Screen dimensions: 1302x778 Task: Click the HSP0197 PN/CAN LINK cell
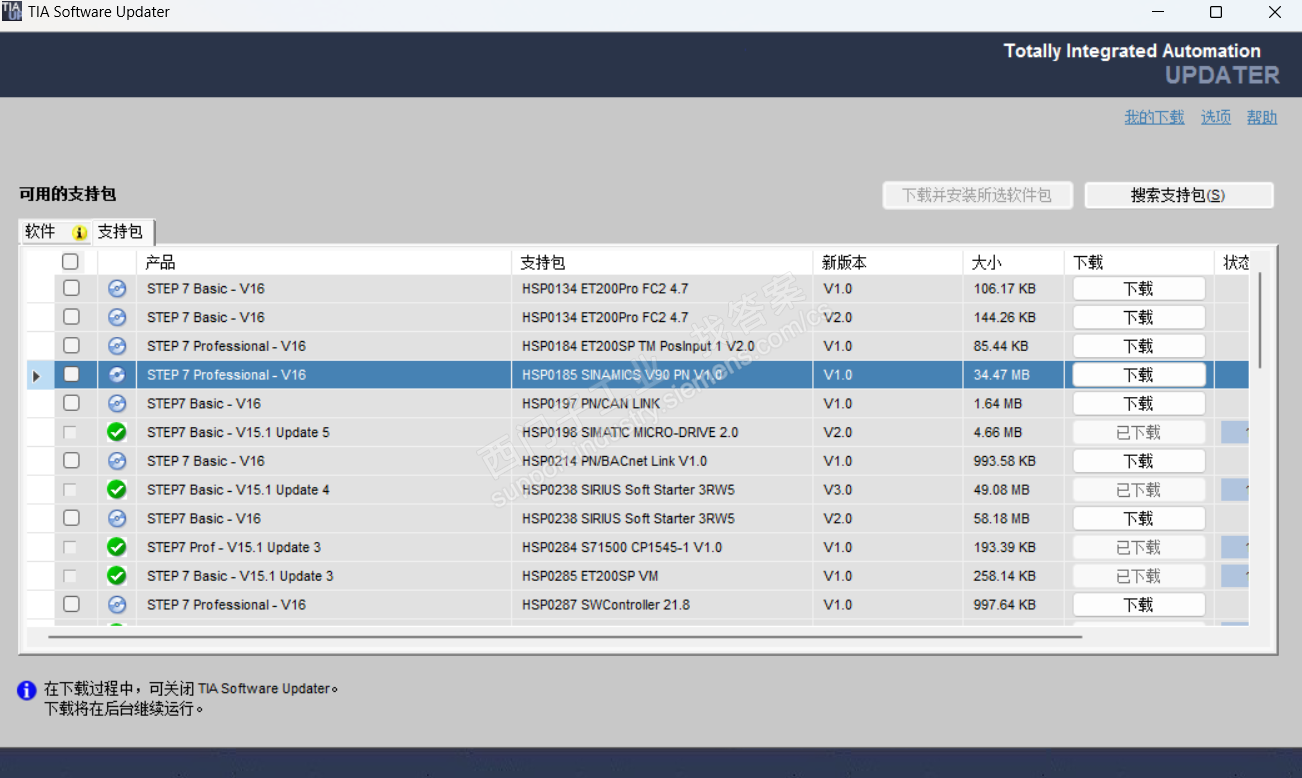point(662,404)
